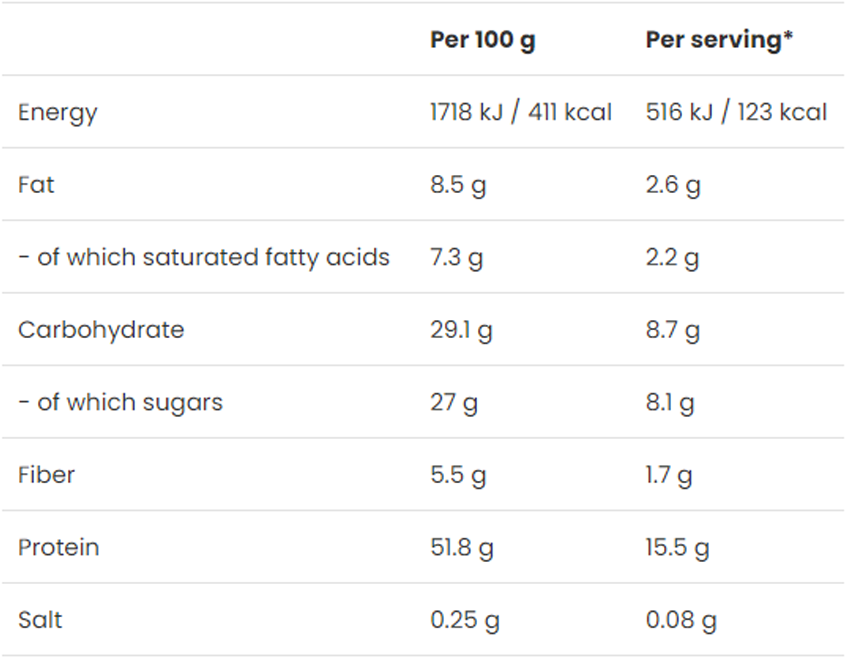Click the "Per 100 g" column header
This screenshot has width=846, height=658.
point(482,40)
